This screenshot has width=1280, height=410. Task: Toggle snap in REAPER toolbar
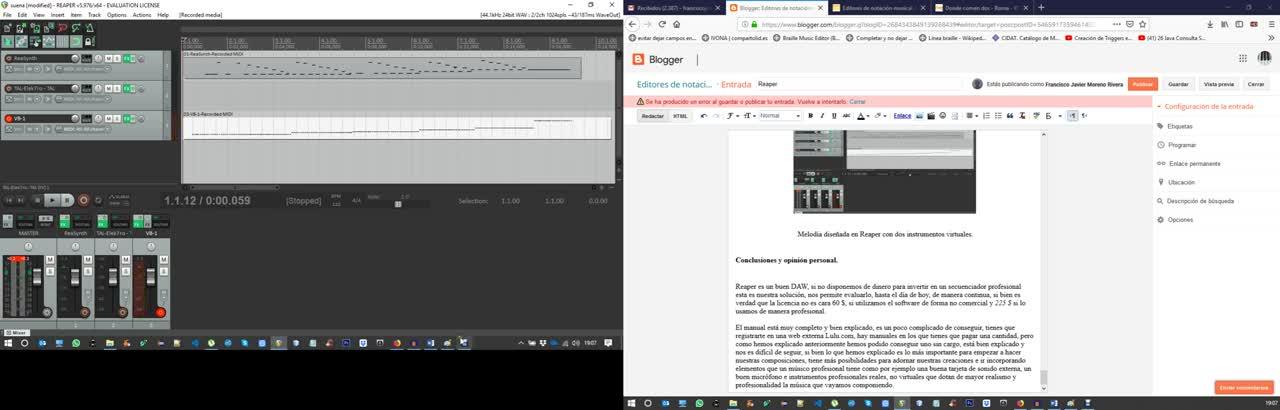coord(76,41)
